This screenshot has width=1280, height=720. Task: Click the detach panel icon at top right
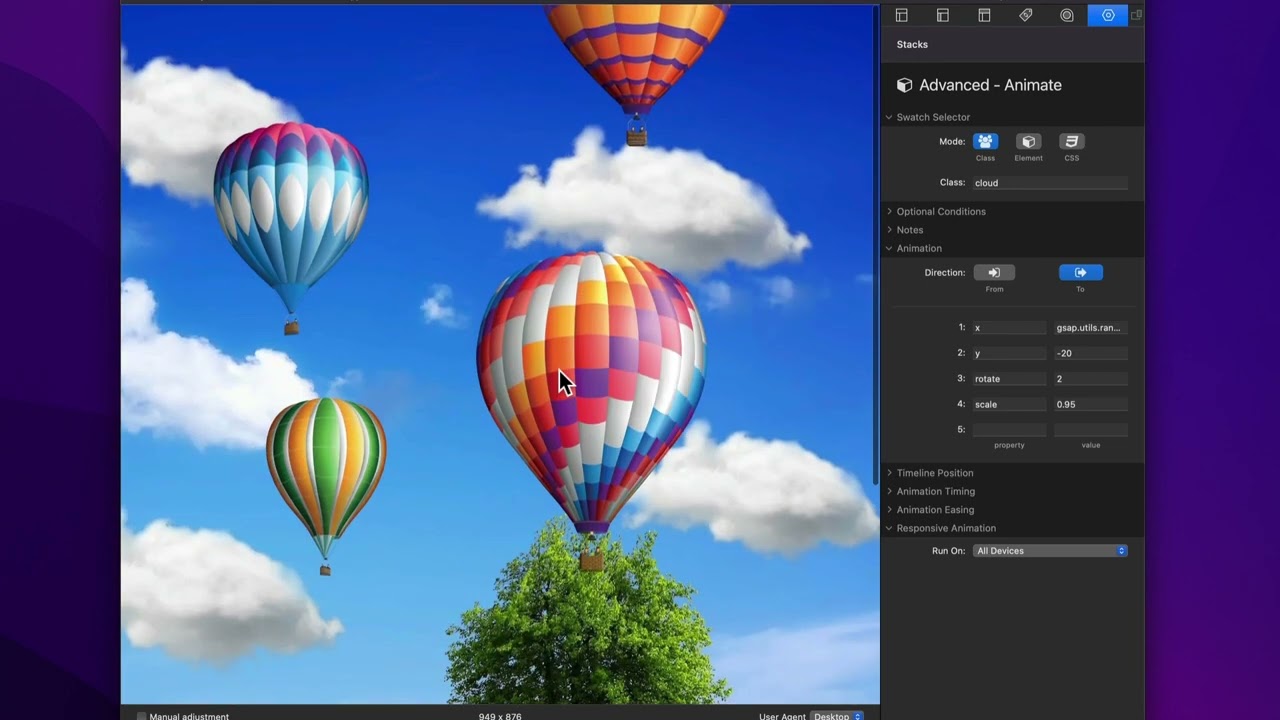1136,15
